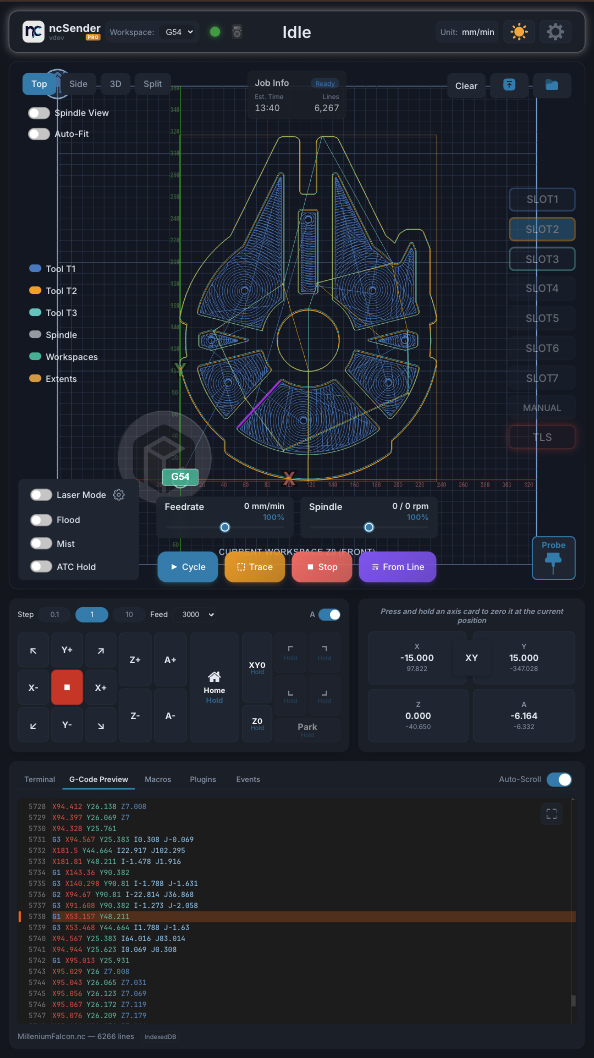
Task: Enable the Spindle View toggle
Action: (x=39, y=113)
